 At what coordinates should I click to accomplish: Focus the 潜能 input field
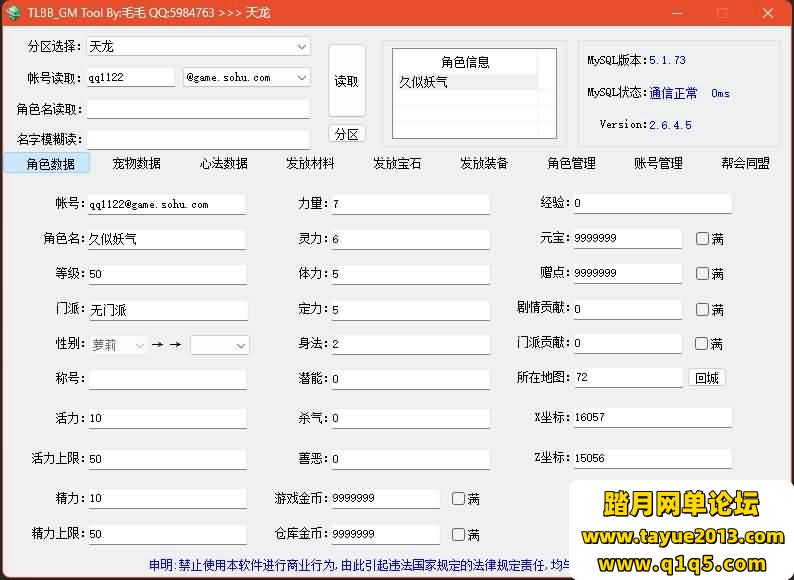[x=411, y=379]
